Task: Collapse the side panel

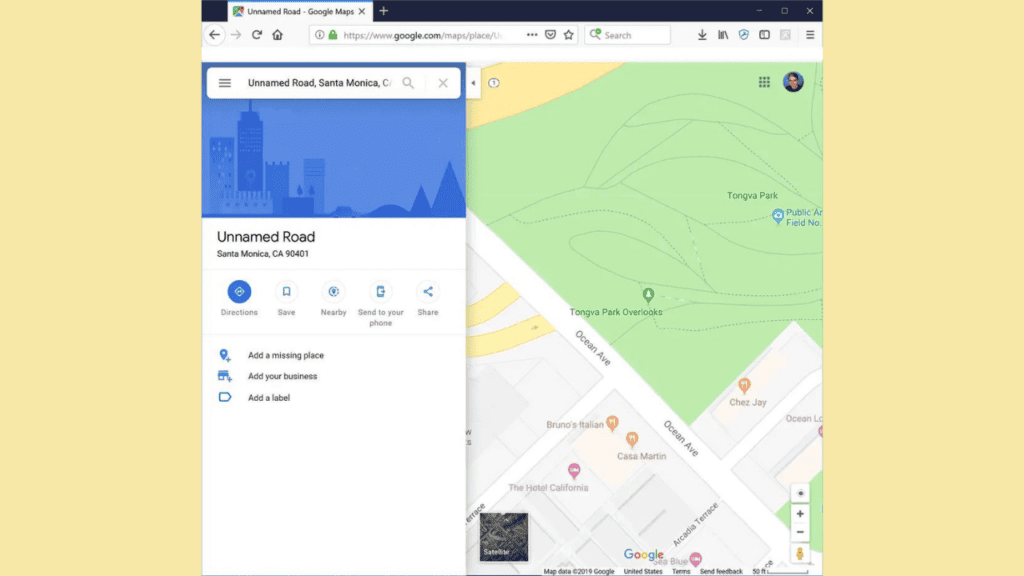Action: (473, 83)
